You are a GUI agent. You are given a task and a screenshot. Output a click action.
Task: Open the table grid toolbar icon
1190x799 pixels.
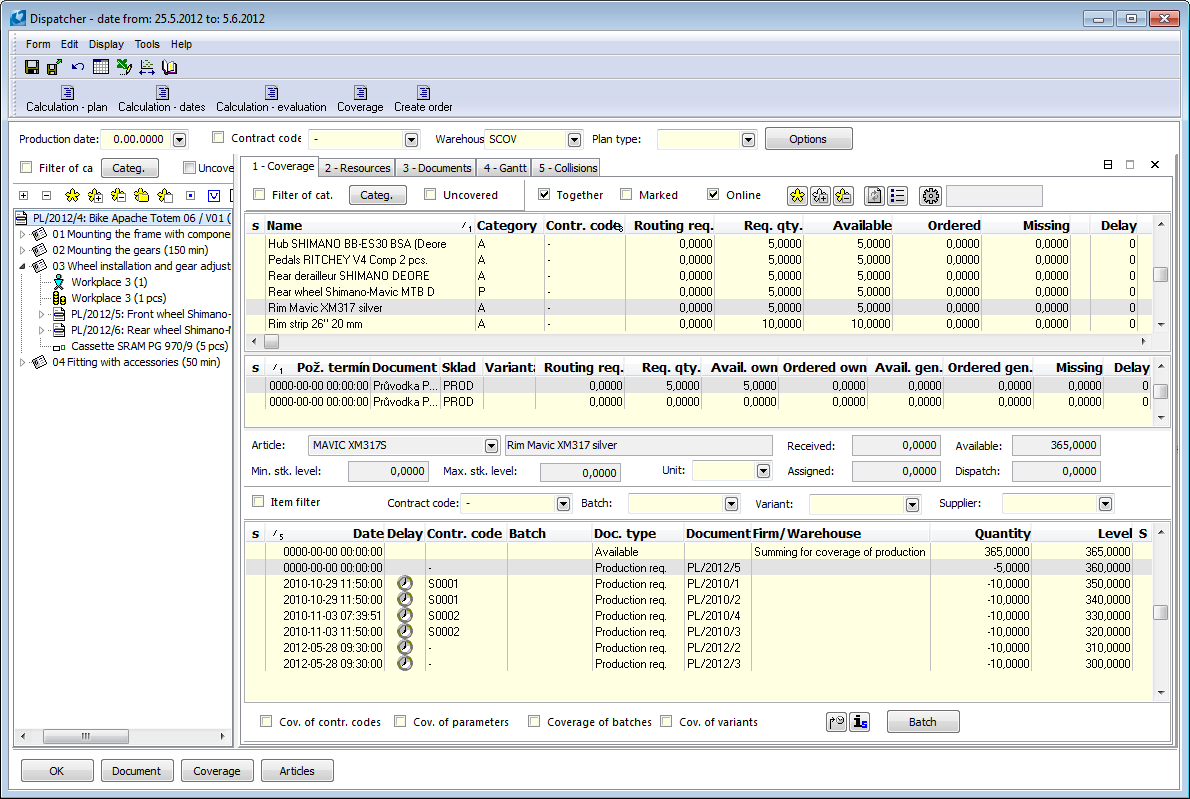pos(100,67)
